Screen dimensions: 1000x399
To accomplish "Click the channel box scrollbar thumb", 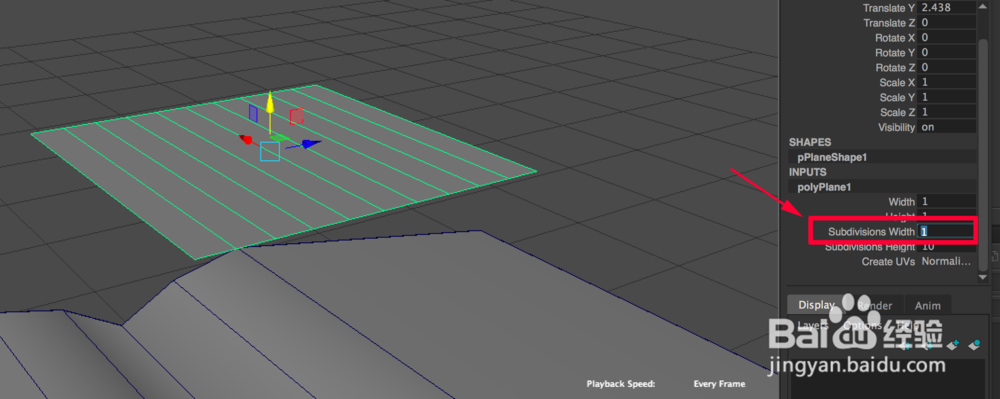I will (983, 154).
